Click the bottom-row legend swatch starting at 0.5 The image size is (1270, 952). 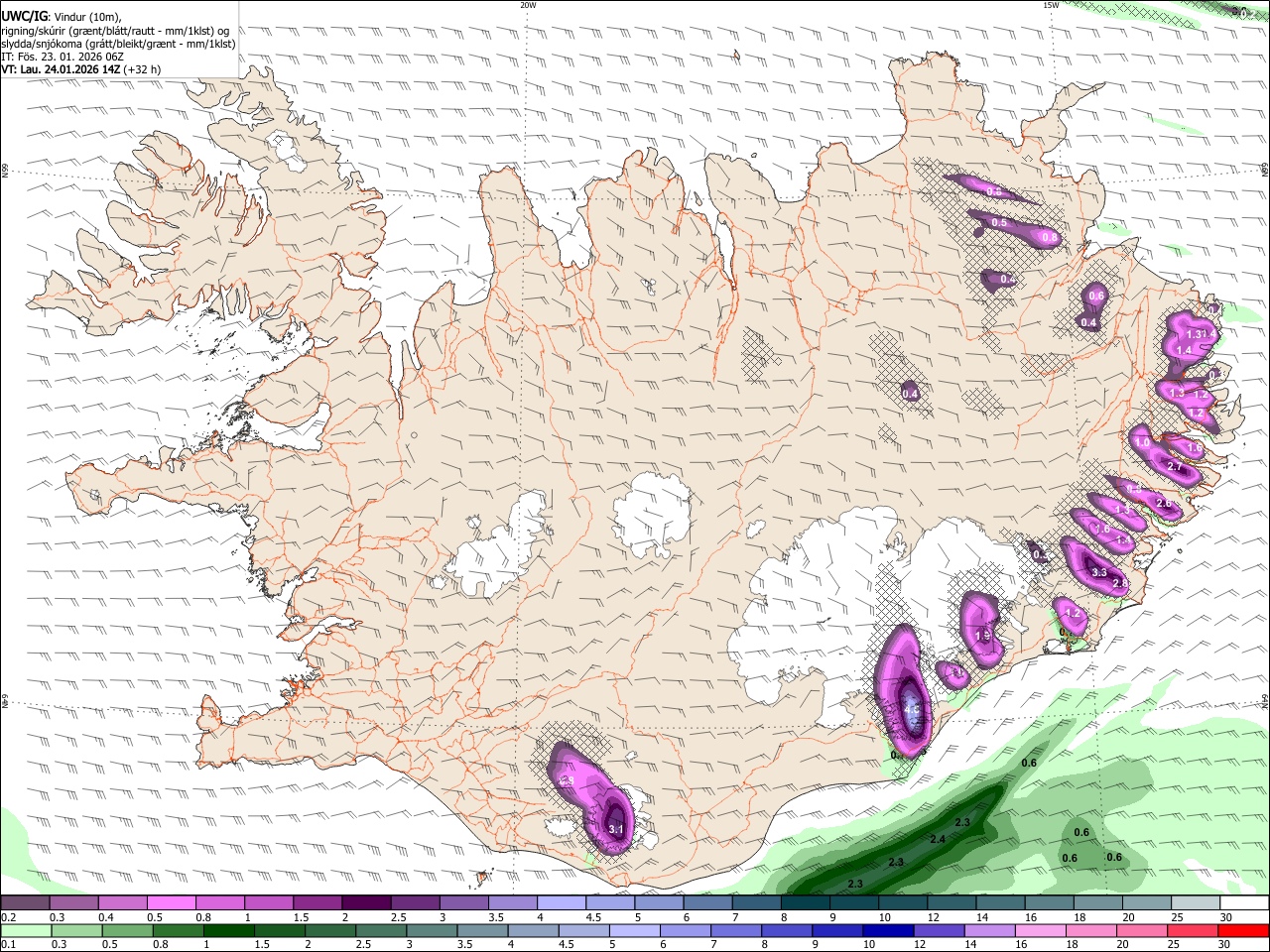pos(127,930)
